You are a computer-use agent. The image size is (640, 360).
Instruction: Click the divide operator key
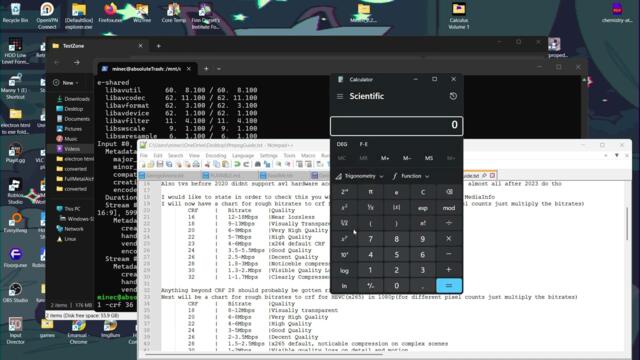point(449,223)
